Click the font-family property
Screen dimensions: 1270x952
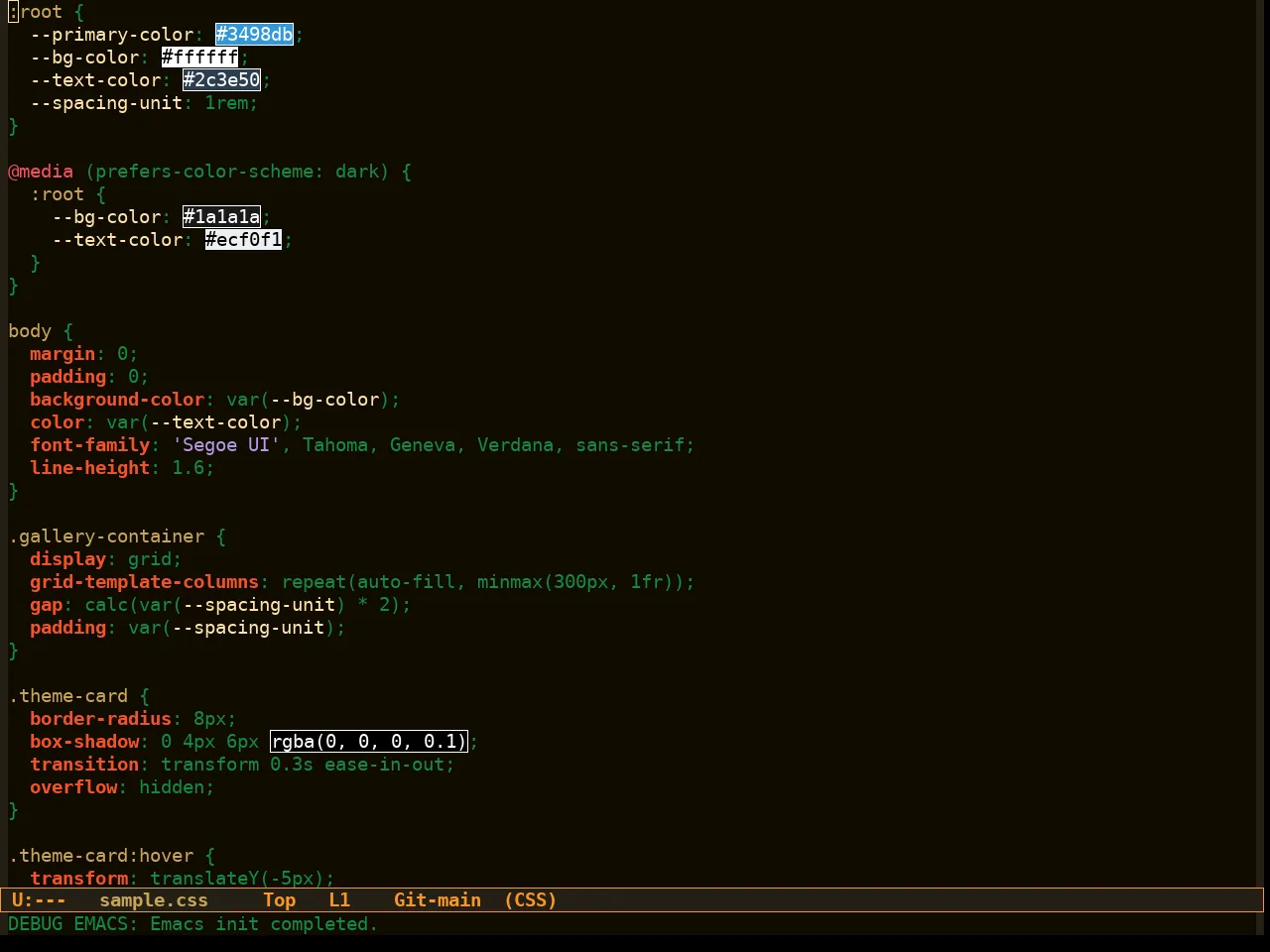pyautogui.click(x=90, y=445)
